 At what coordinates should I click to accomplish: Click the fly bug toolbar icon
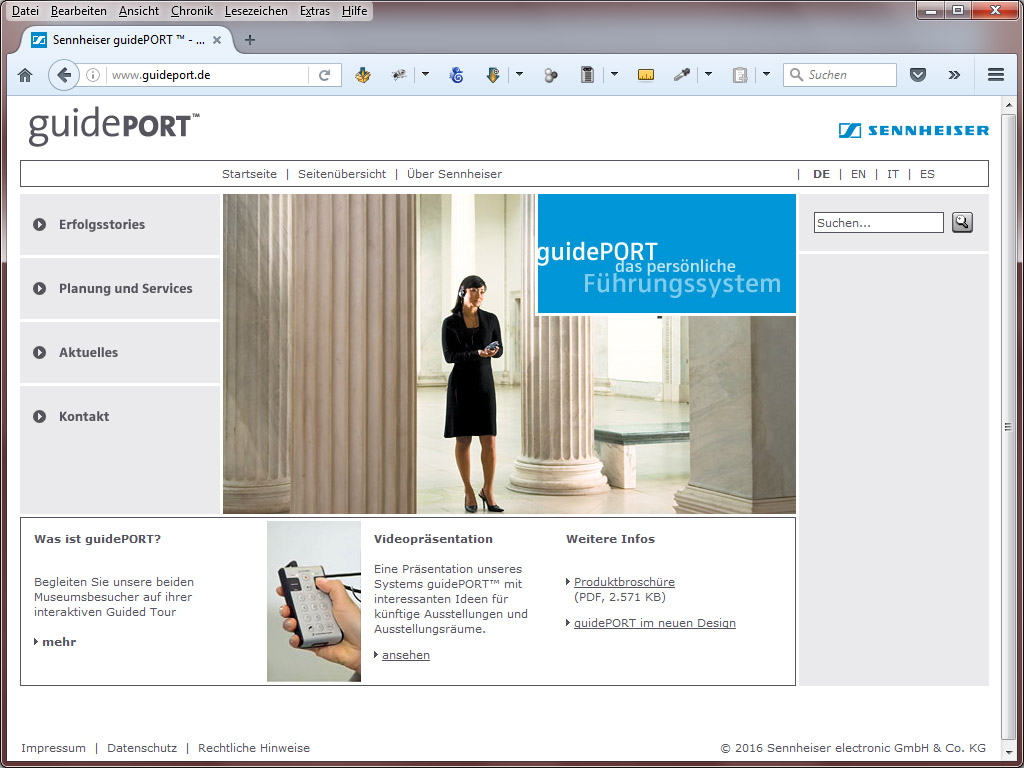[398, 75]
